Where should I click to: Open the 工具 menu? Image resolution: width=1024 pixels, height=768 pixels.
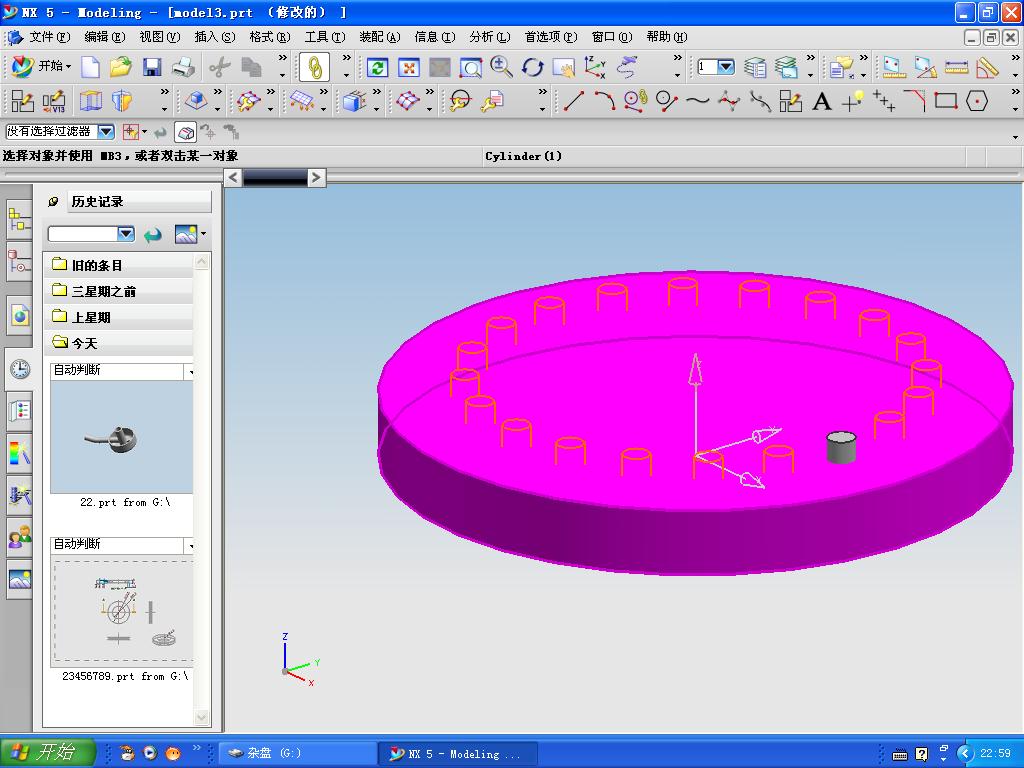[x=325, y=37]
